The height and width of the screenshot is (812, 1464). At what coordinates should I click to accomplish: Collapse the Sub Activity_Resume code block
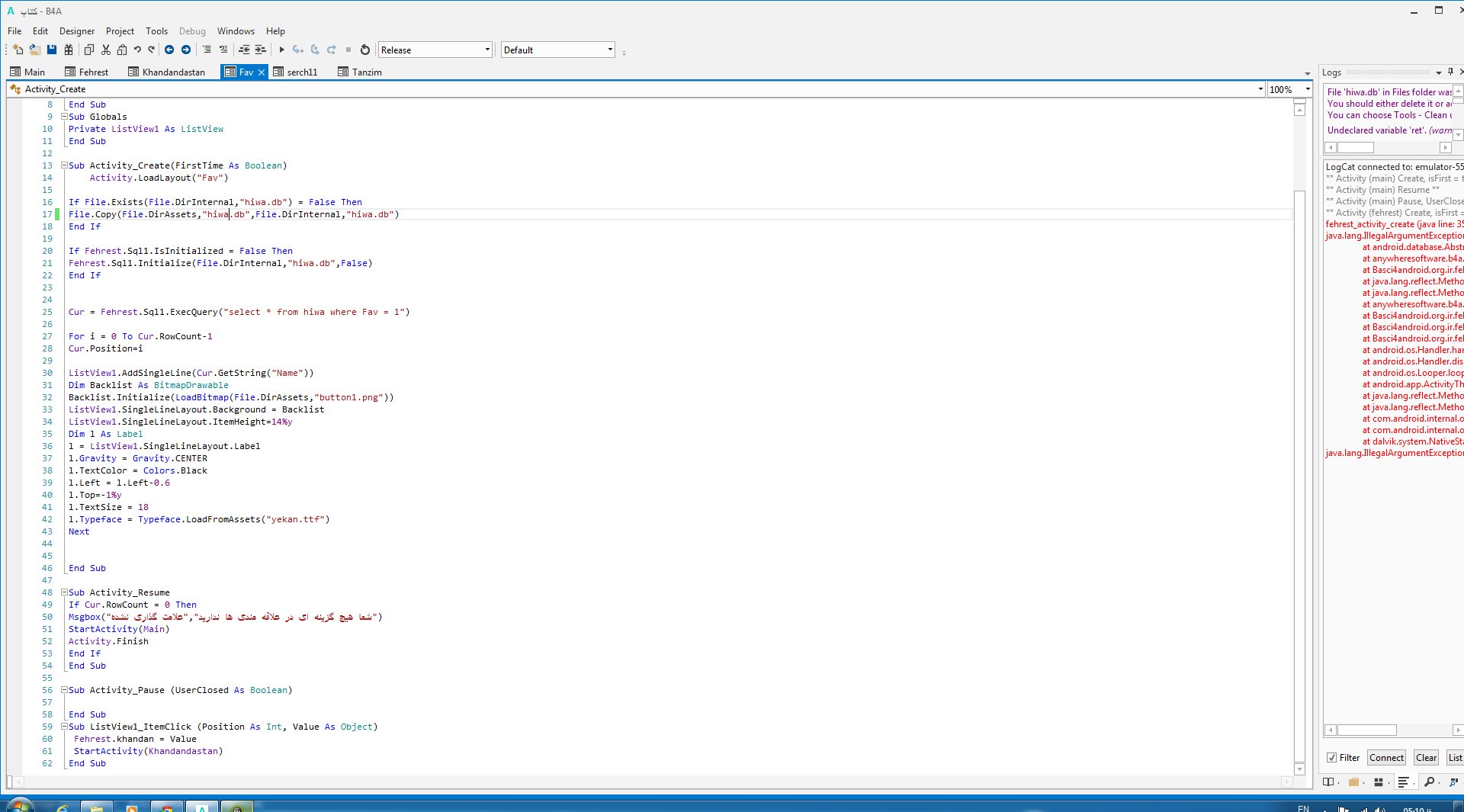coord(65,592)
